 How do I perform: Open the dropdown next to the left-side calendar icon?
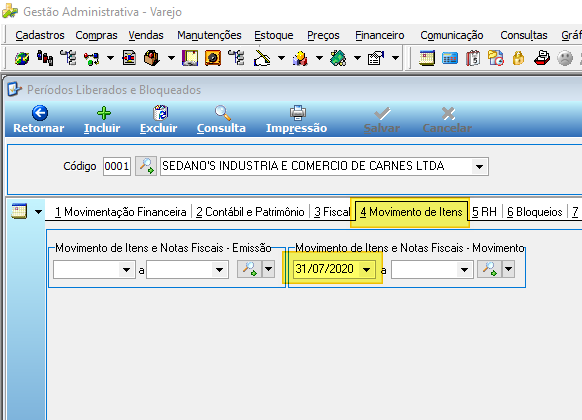(38, 212)
